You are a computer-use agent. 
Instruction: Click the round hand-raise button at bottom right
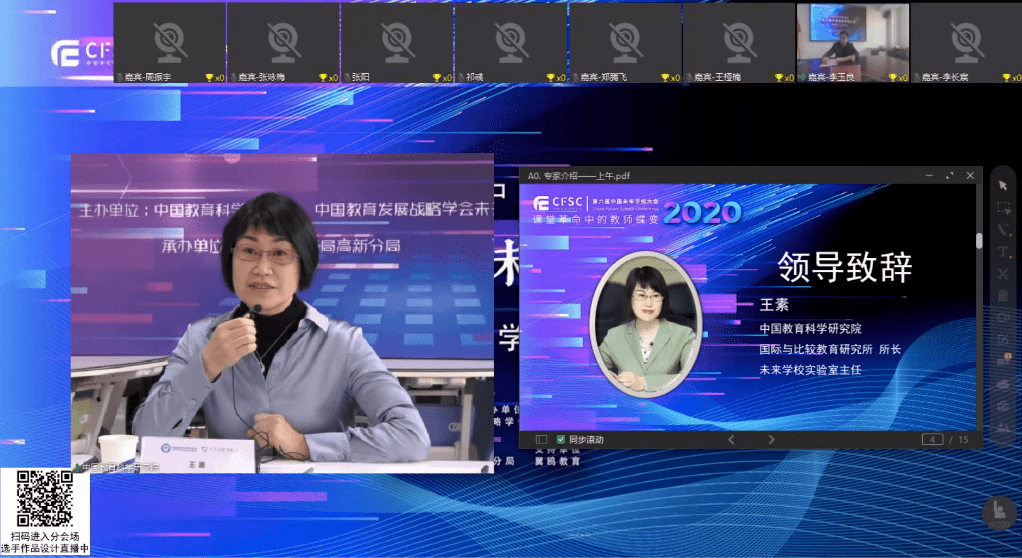999,512
